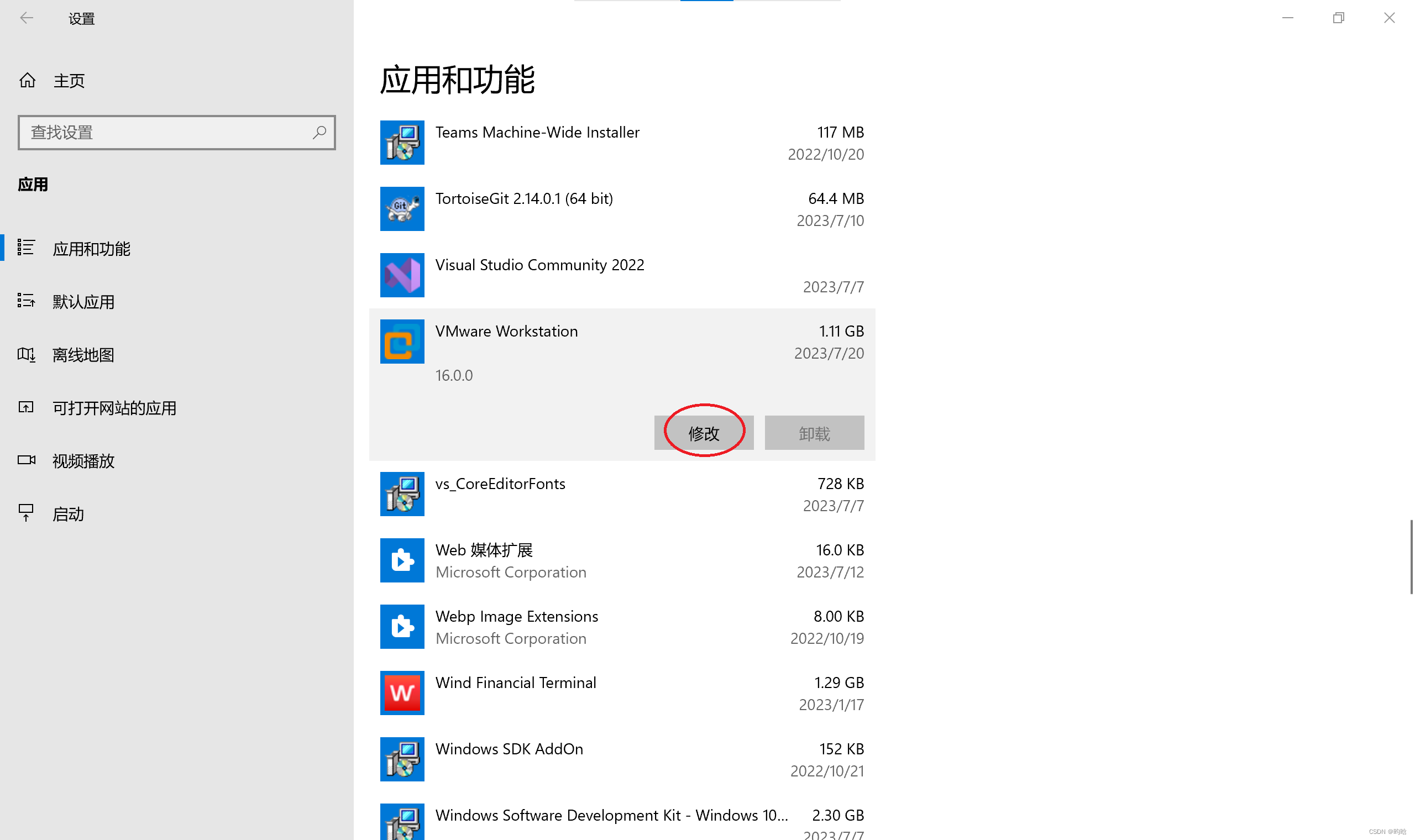Click the Wind Financial Terminal icon

tap(402, 693)
